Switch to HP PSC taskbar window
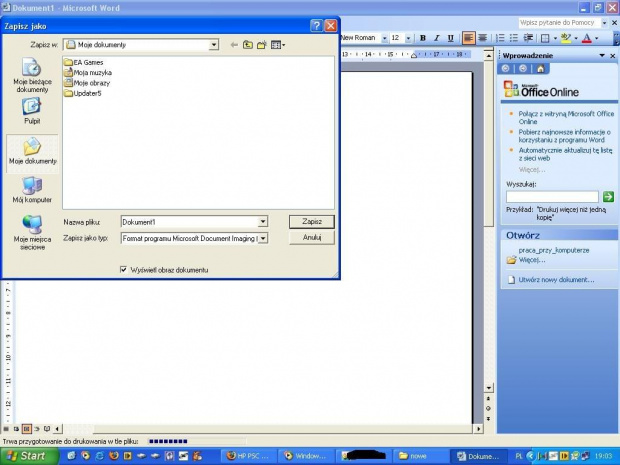Viewport: 620px width, 465px height. (248, 456)
